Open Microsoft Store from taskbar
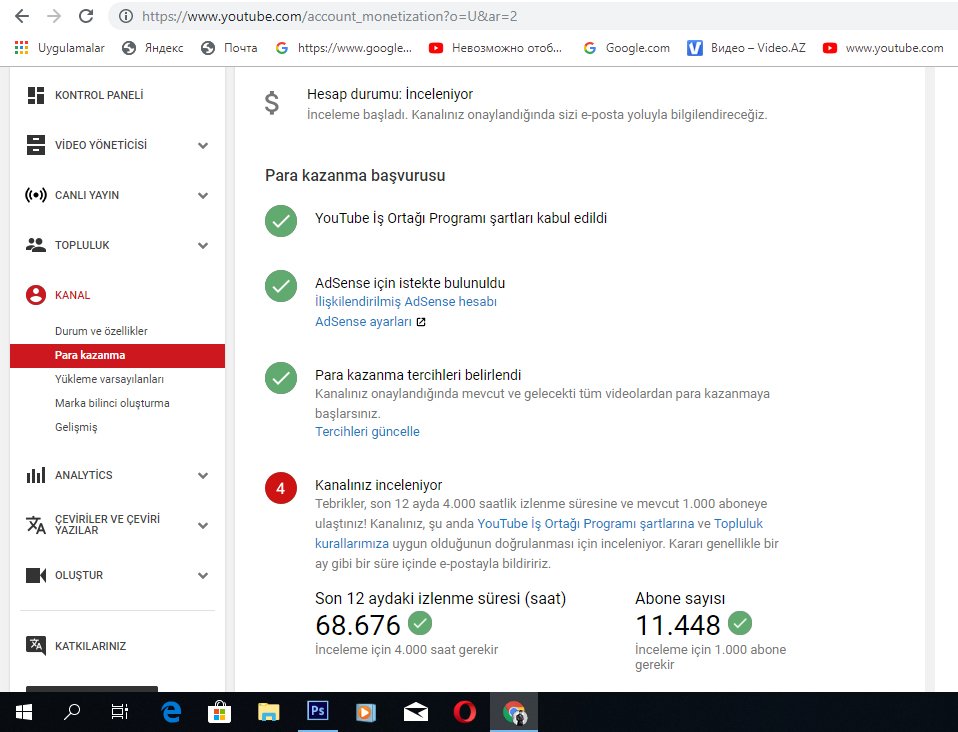Screen dimensions: 958x732 (x=219, y=712)
